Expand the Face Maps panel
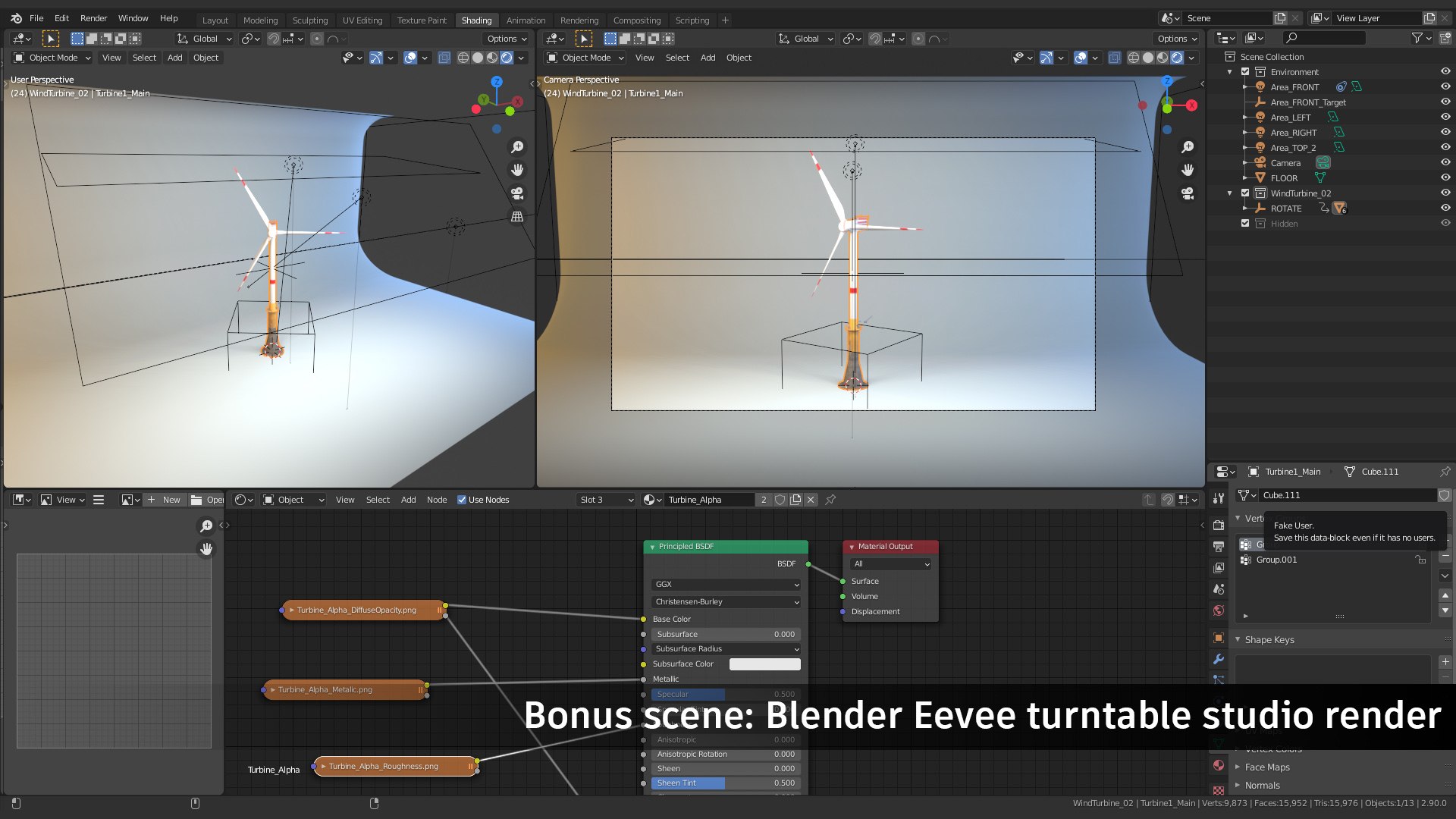This screenshot has height=819, width=1456. 1266,767
